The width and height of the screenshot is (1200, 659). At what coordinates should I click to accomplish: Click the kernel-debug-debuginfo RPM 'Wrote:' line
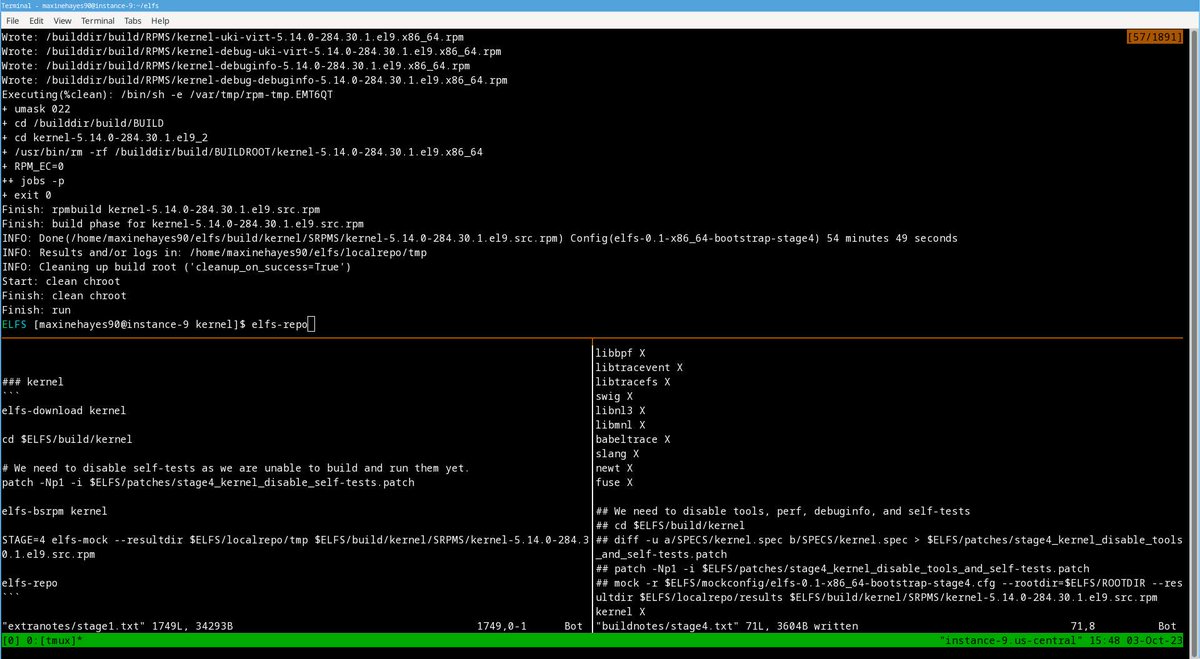254,80
